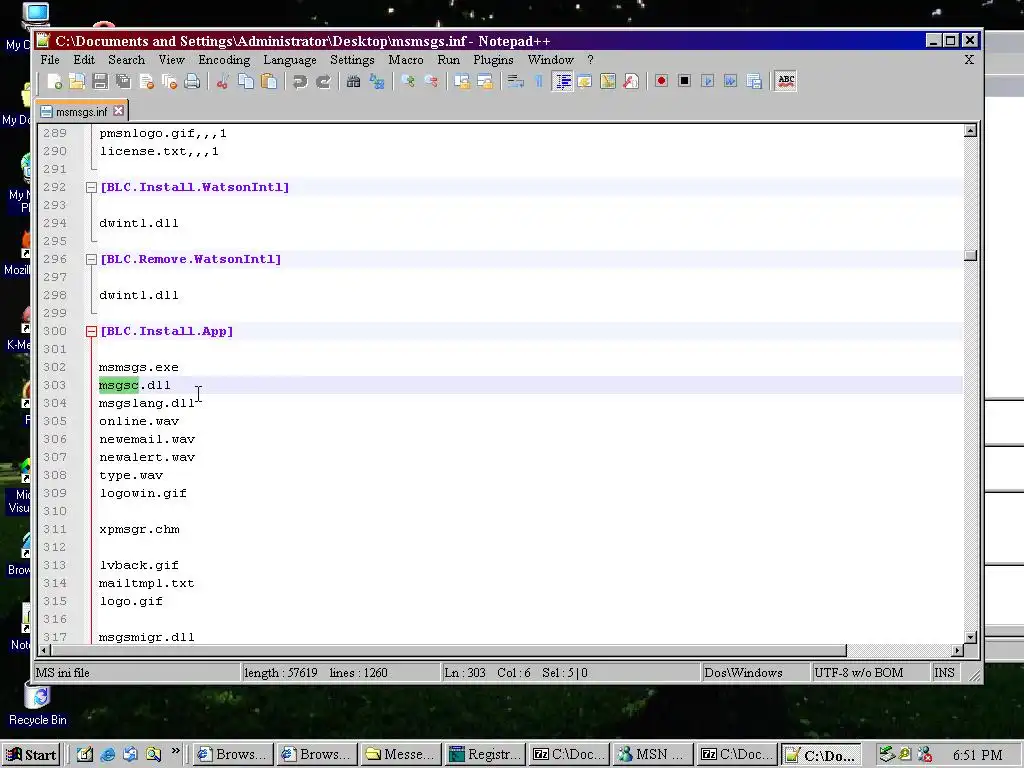Save the file using the toolbar Save icon
This screenshot has width=1024, height=768.
pyautogui.click(x=100, y=82)
